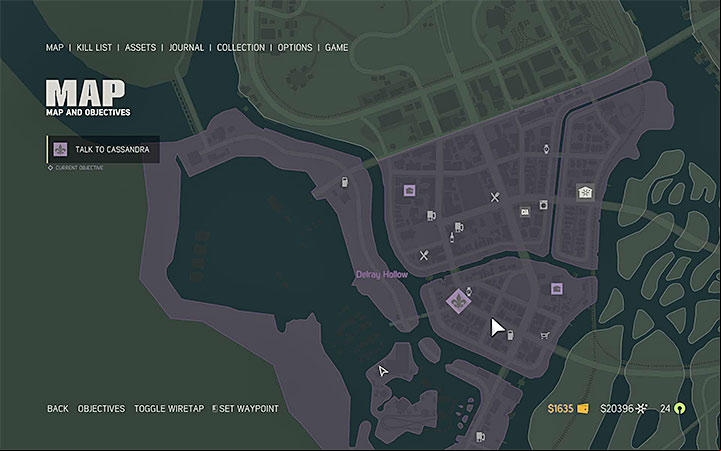Click the yellow marker icon beside 24
Image resolution: width=721 pixels, height=451 pixels.
coord(680,408)
